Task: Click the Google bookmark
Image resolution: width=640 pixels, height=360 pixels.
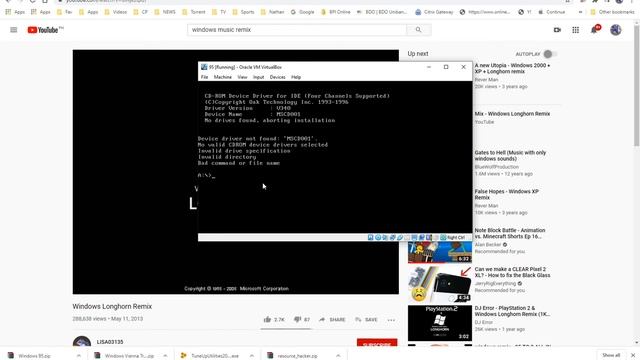Action: pyautogui.click(x=302, y=12)
